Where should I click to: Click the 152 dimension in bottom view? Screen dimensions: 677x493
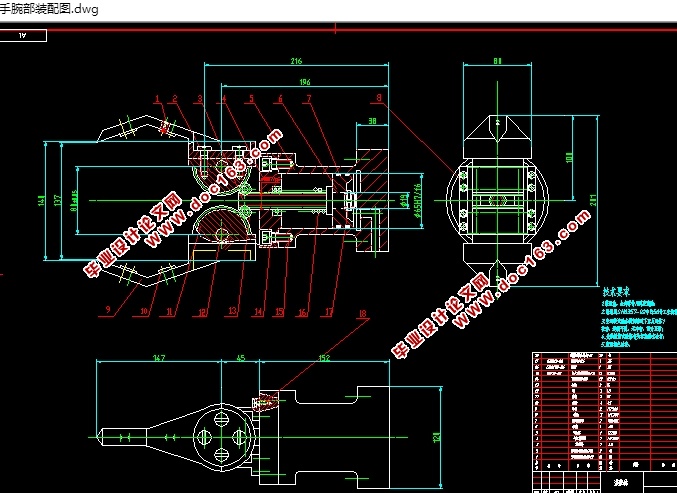click(x=324, y=357)
